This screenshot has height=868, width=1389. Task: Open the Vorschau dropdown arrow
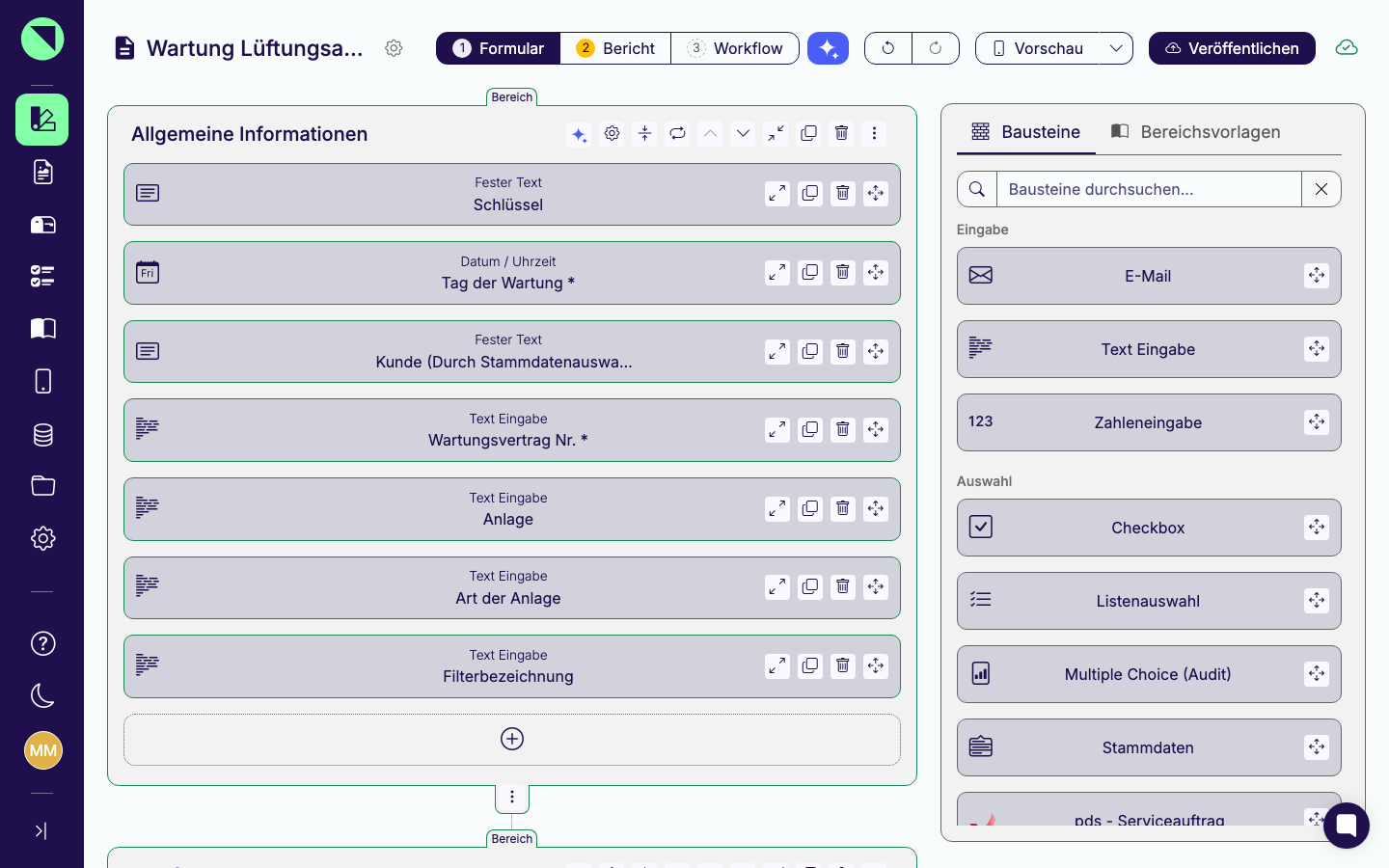click(x=1116, y=48)
